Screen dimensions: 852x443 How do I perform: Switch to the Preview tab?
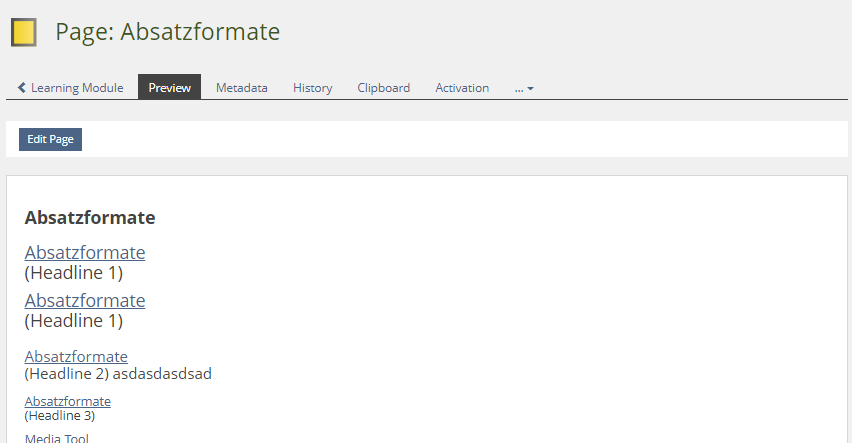coord(169,88)
